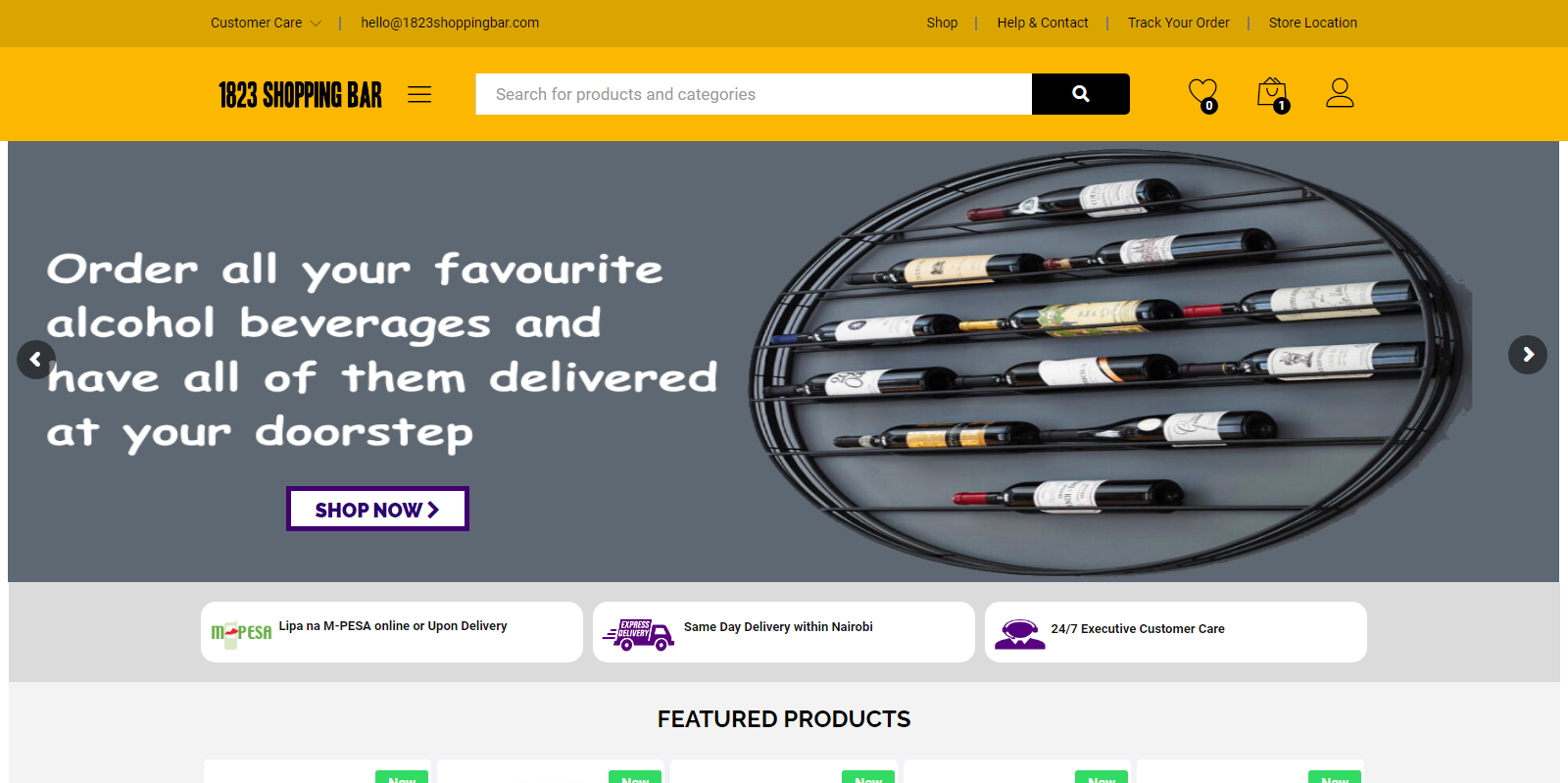Open the Shop menu link
The image size is (1568, 783).
pos(942,23)
